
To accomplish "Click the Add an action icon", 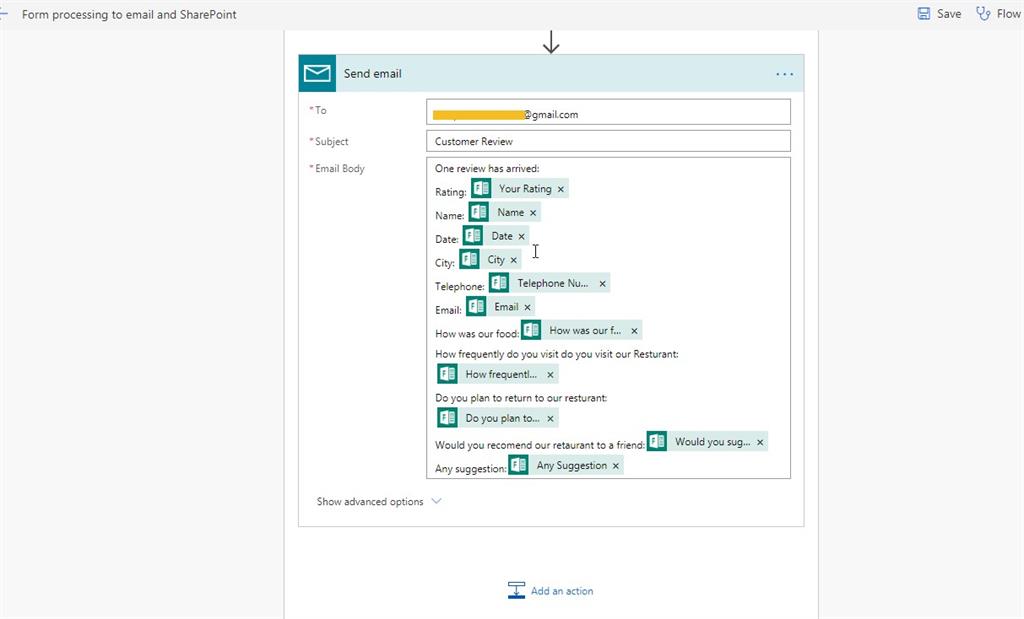I will pyautogui.click(x=516, y=590).
